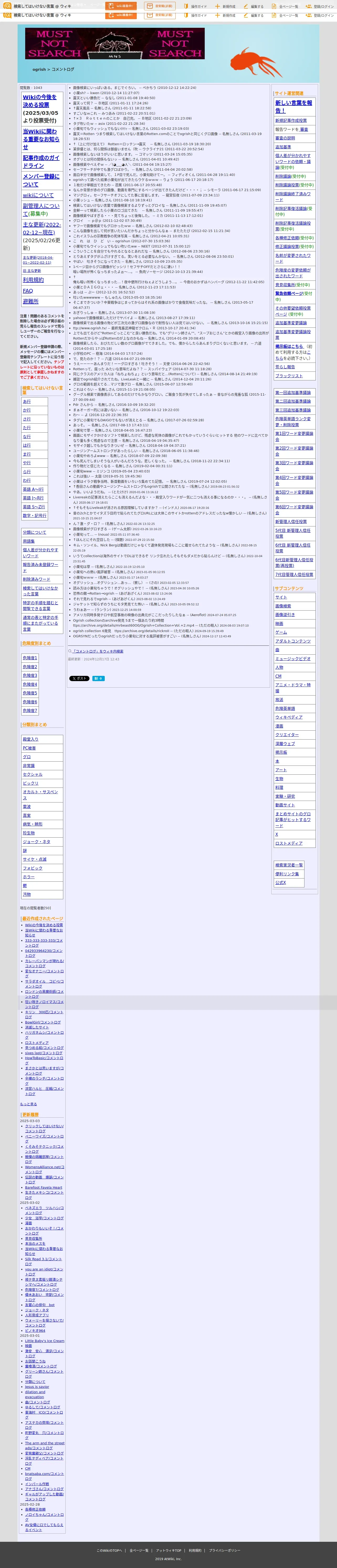Open Wikiの今後を決める投票 in the left menu
The height and width of the screenshot is (1568, 337).
pyautogui.click(x=40, y=101)
